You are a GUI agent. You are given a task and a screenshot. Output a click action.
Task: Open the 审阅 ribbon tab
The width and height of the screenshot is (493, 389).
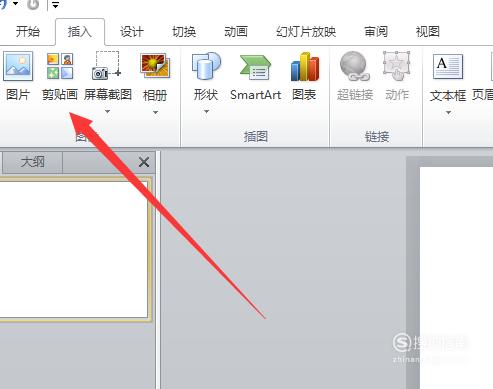(376, 32)
